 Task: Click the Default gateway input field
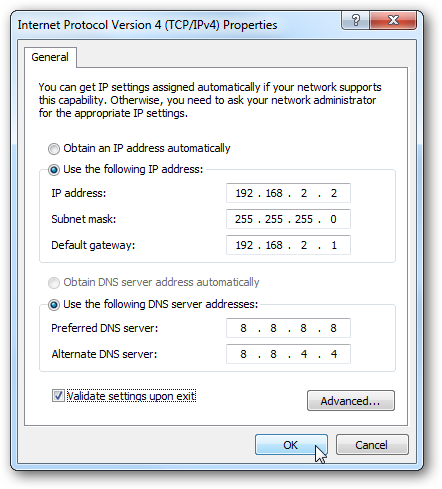tap(288, 245)
